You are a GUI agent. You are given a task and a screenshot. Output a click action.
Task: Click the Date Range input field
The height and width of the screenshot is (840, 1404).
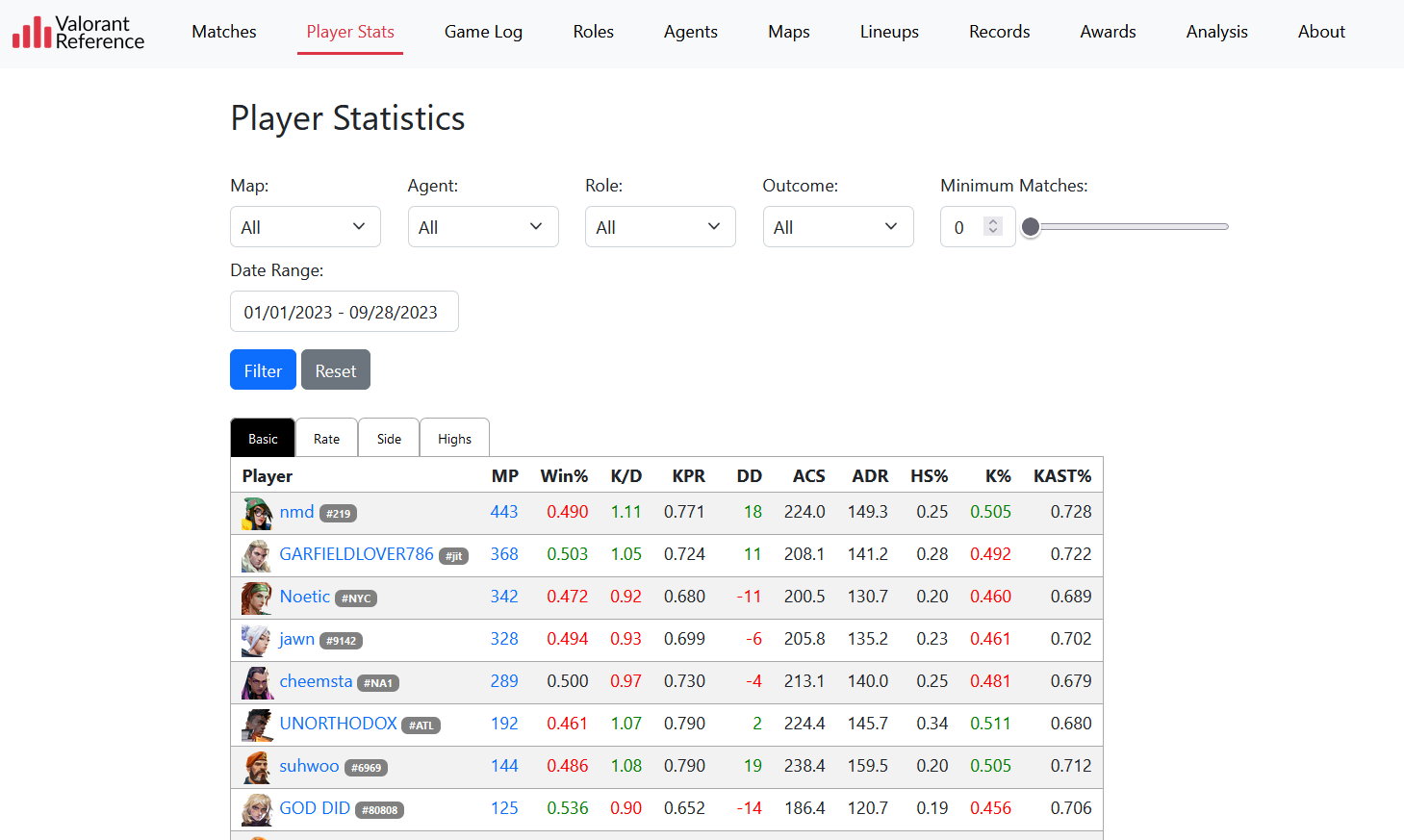point(345,312)
